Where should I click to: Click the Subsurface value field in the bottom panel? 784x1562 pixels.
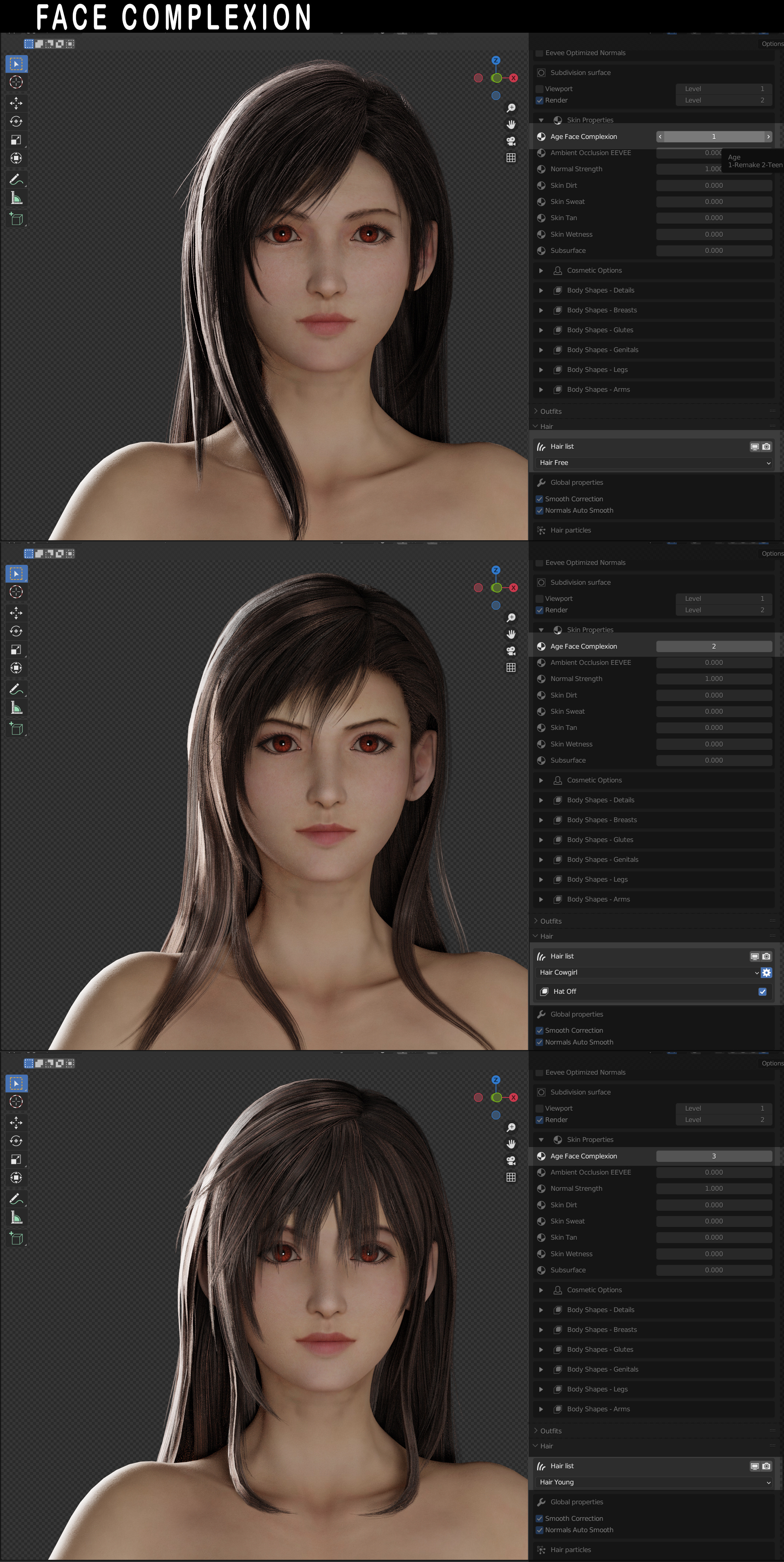pos(714,1270)
